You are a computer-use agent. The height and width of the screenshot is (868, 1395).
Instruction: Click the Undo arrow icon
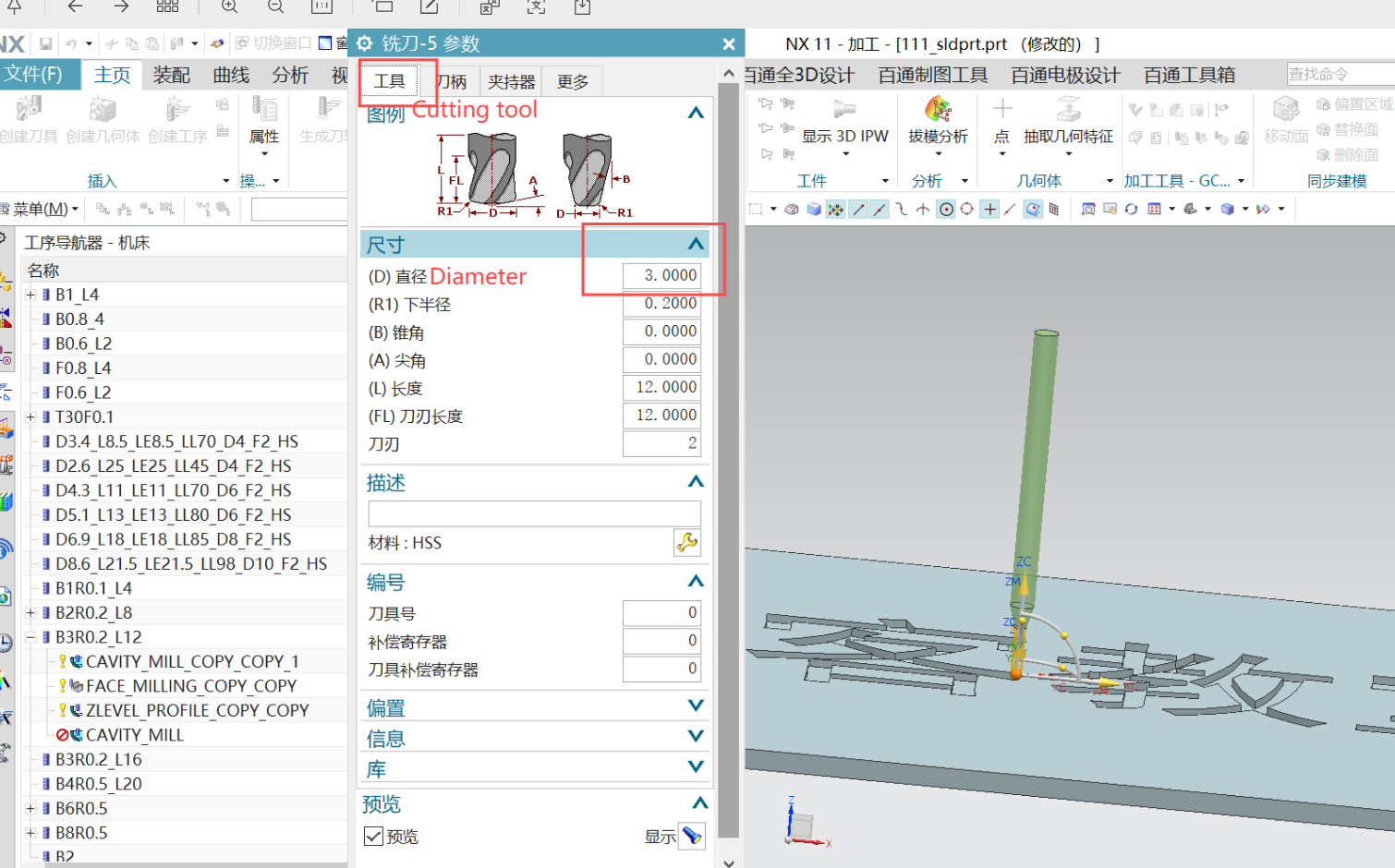(71, 43)
